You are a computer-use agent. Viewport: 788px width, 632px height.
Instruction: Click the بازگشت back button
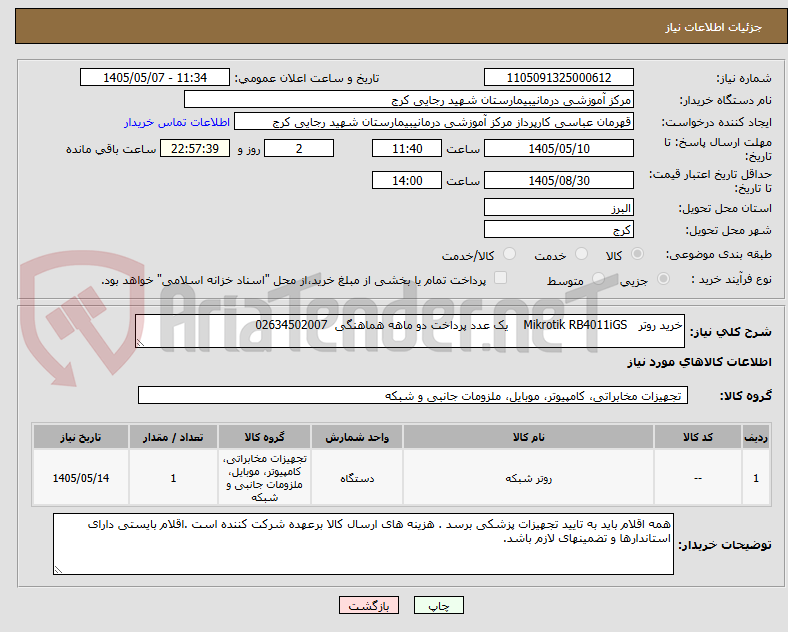point(369,606)
